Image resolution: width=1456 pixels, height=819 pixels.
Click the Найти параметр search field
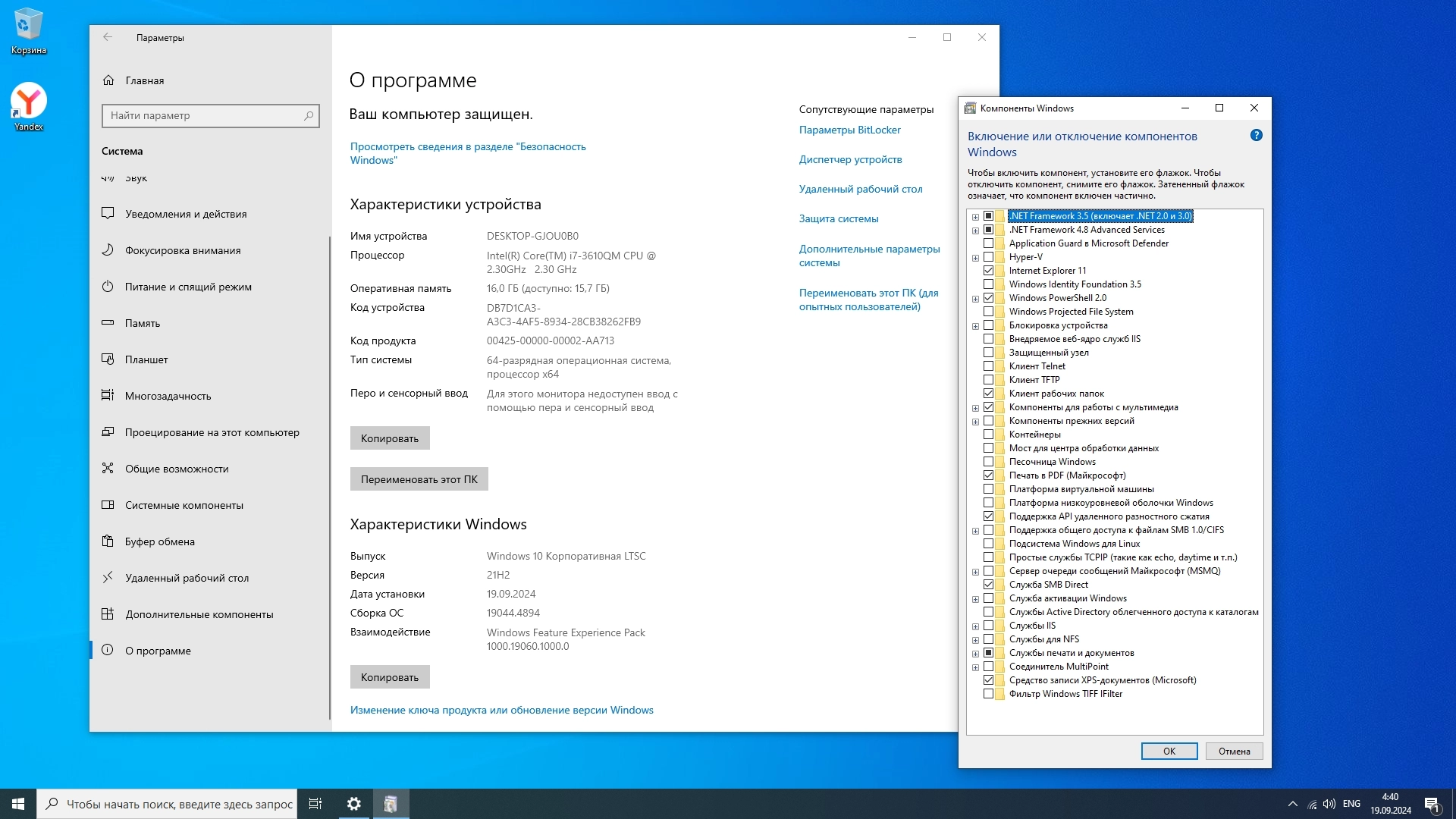(x=203, y=116)
